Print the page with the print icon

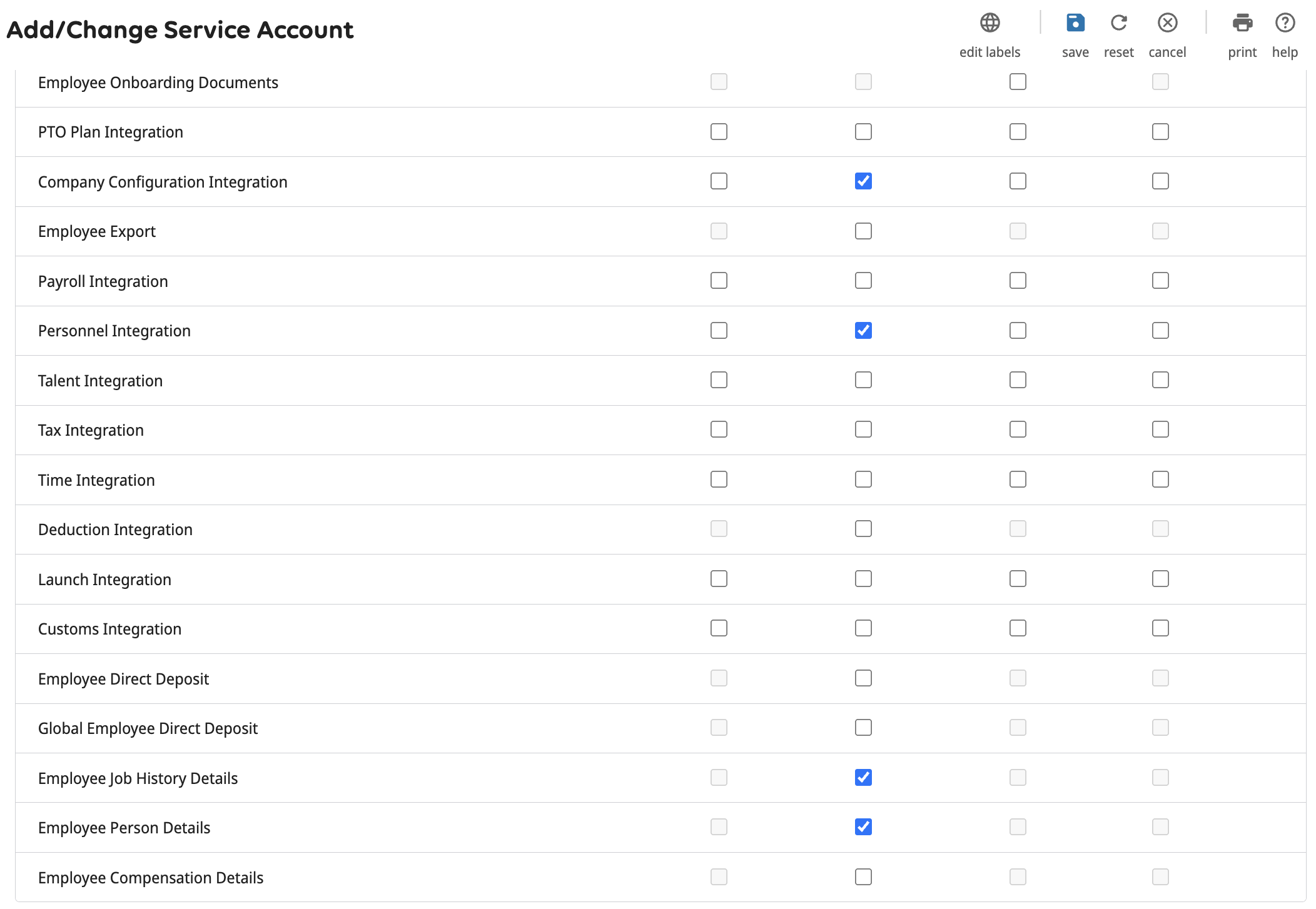1242,23
